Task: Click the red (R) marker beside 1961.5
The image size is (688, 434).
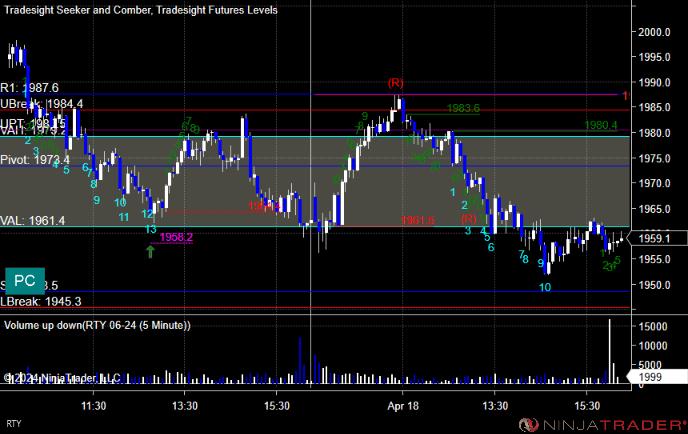Action: 468,218
